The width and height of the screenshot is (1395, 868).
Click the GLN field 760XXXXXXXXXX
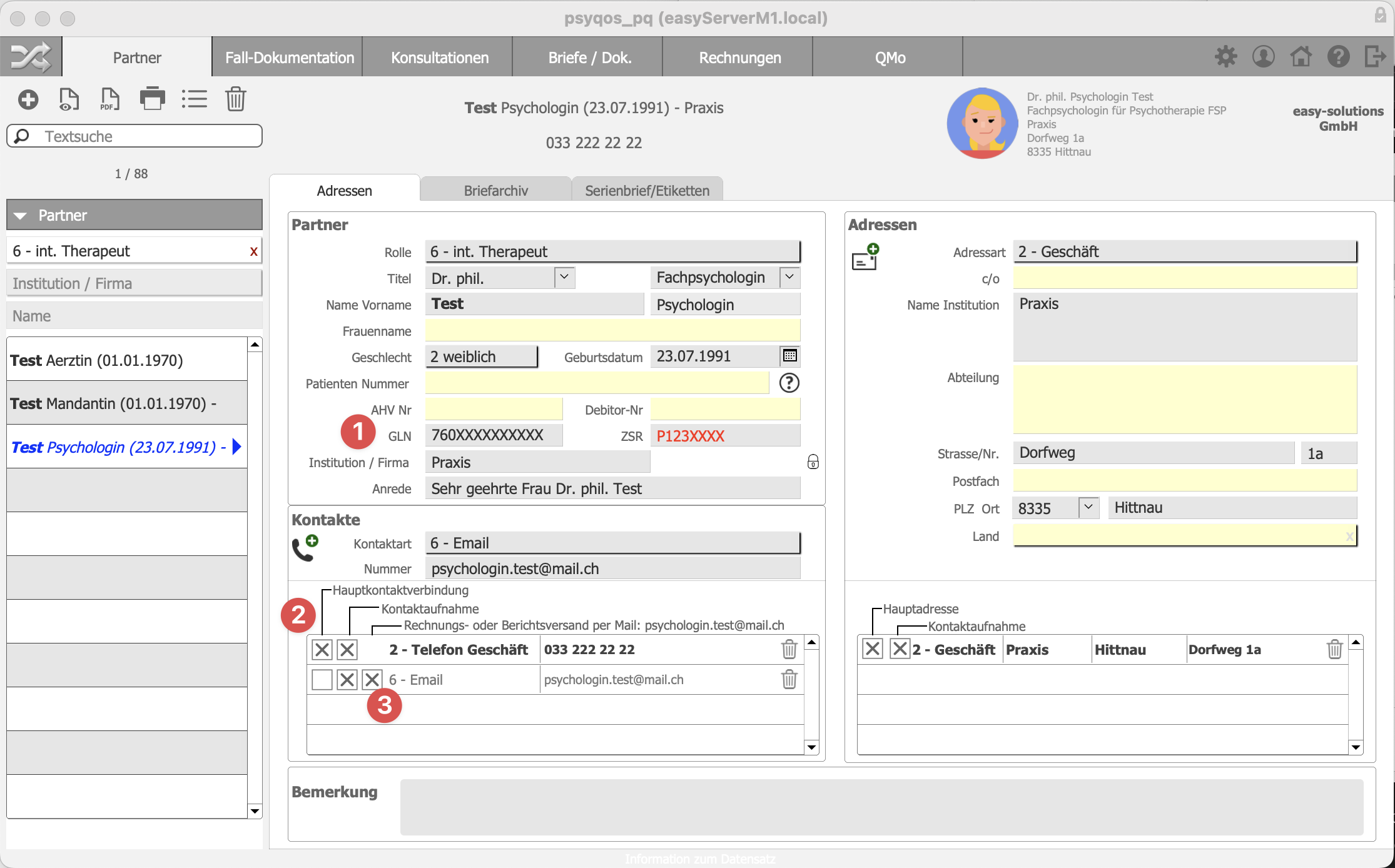pos(494,435)
